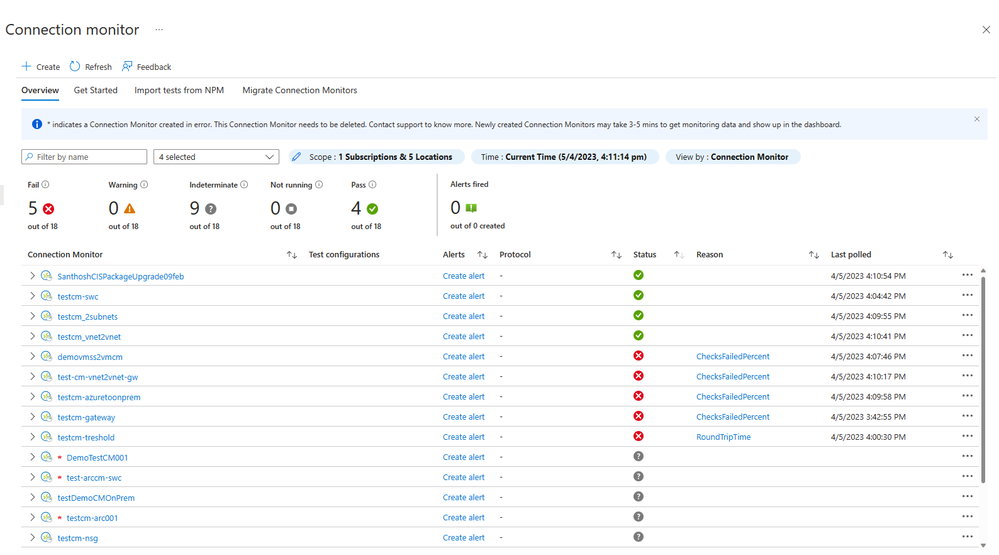This screenshot has height=555, width=999.
Task: Open the Migrate Connection Monitors tab
Action: 299,90
